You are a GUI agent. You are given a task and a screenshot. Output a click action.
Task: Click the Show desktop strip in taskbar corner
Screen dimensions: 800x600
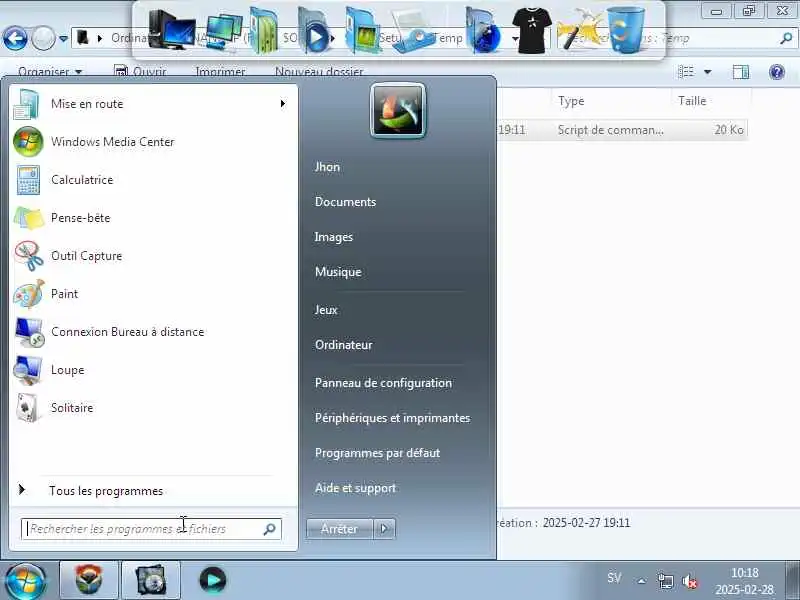(x=793, y=581)
